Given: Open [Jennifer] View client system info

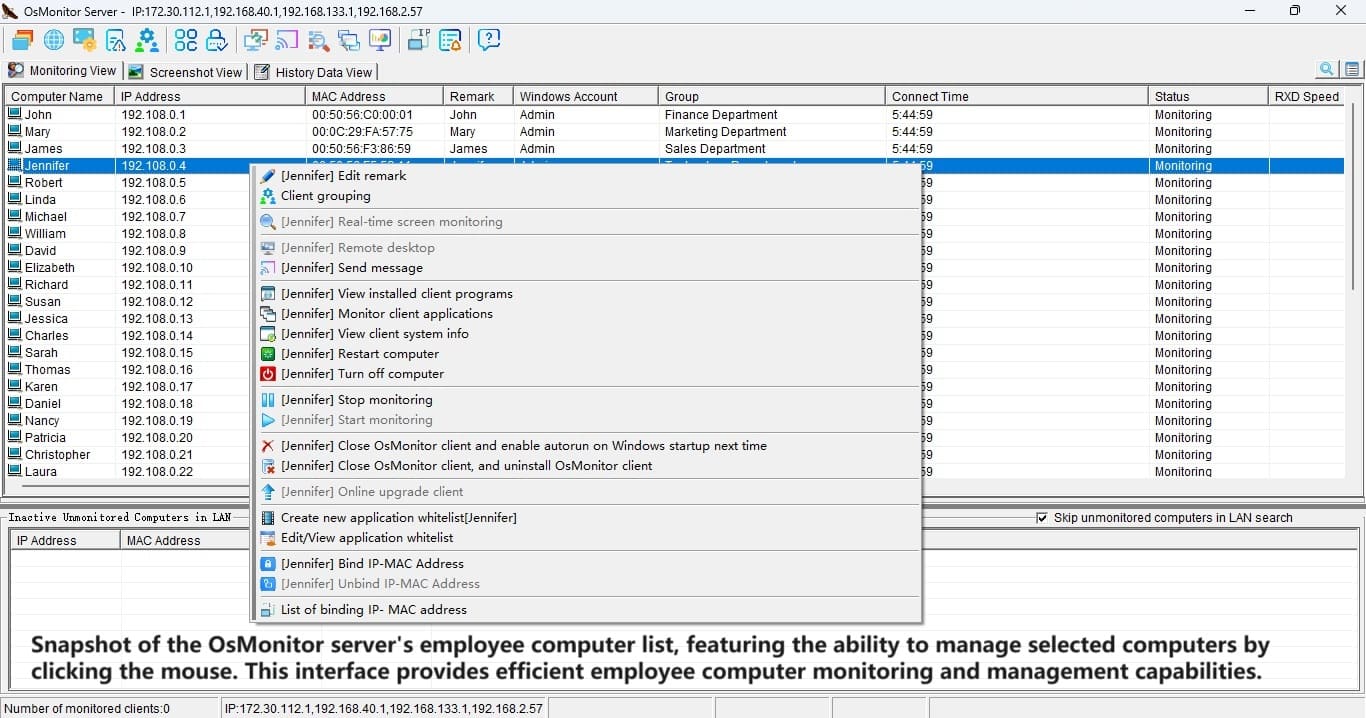Looking at the screenshot, I should click(586, 334).
